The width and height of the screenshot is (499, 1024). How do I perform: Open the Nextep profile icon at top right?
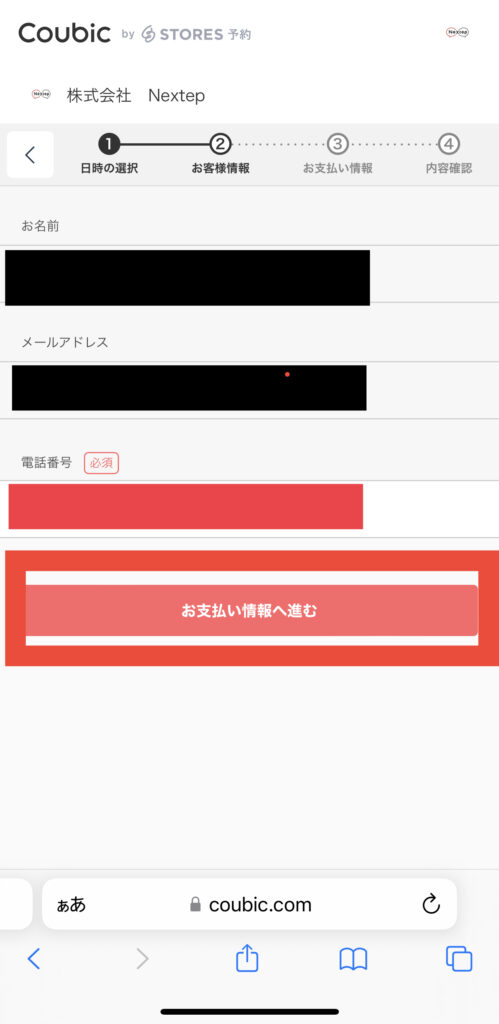[457, 32]
